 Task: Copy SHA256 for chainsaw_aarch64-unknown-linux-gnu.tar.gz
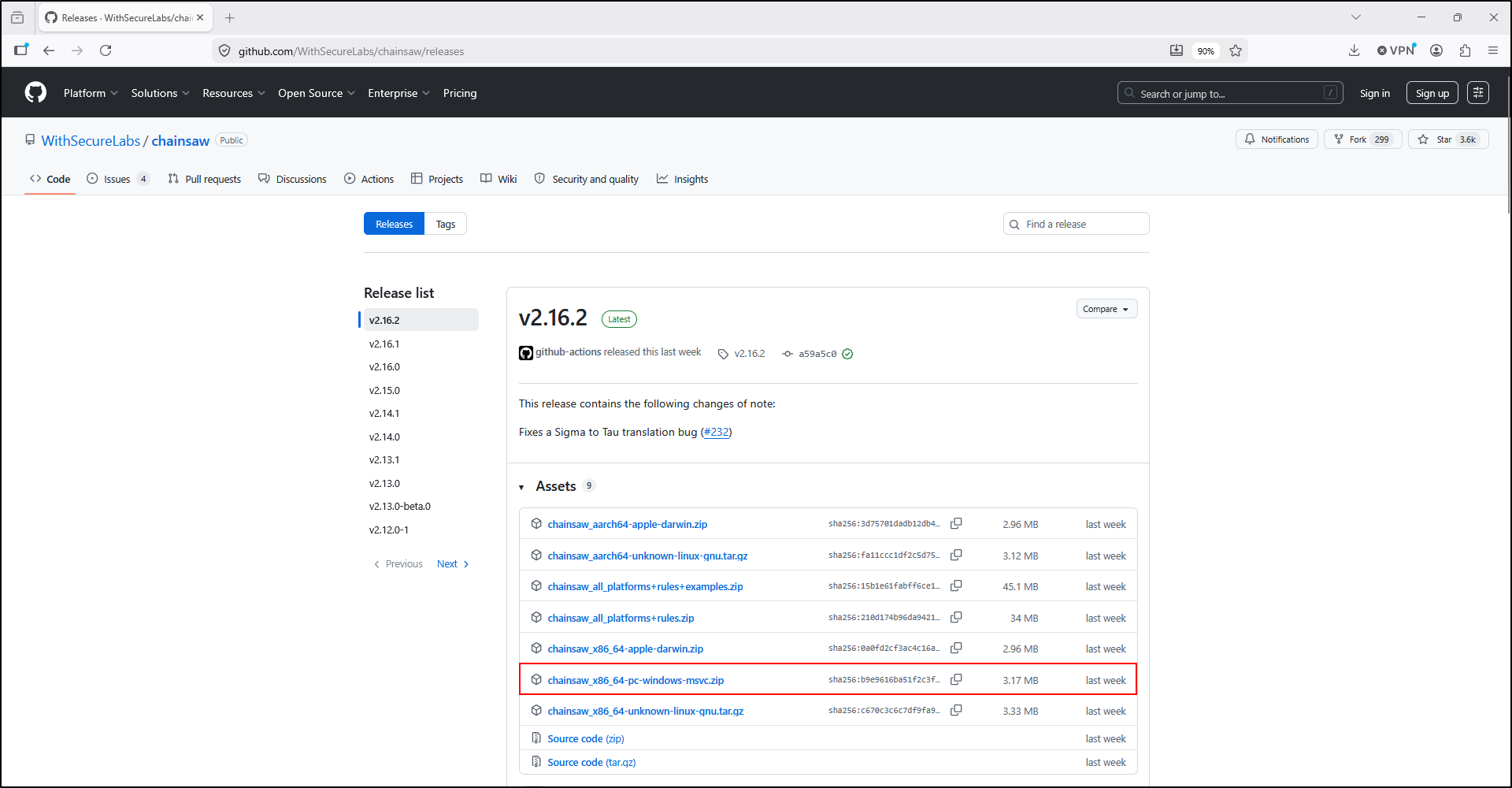(x=956, y=556)
